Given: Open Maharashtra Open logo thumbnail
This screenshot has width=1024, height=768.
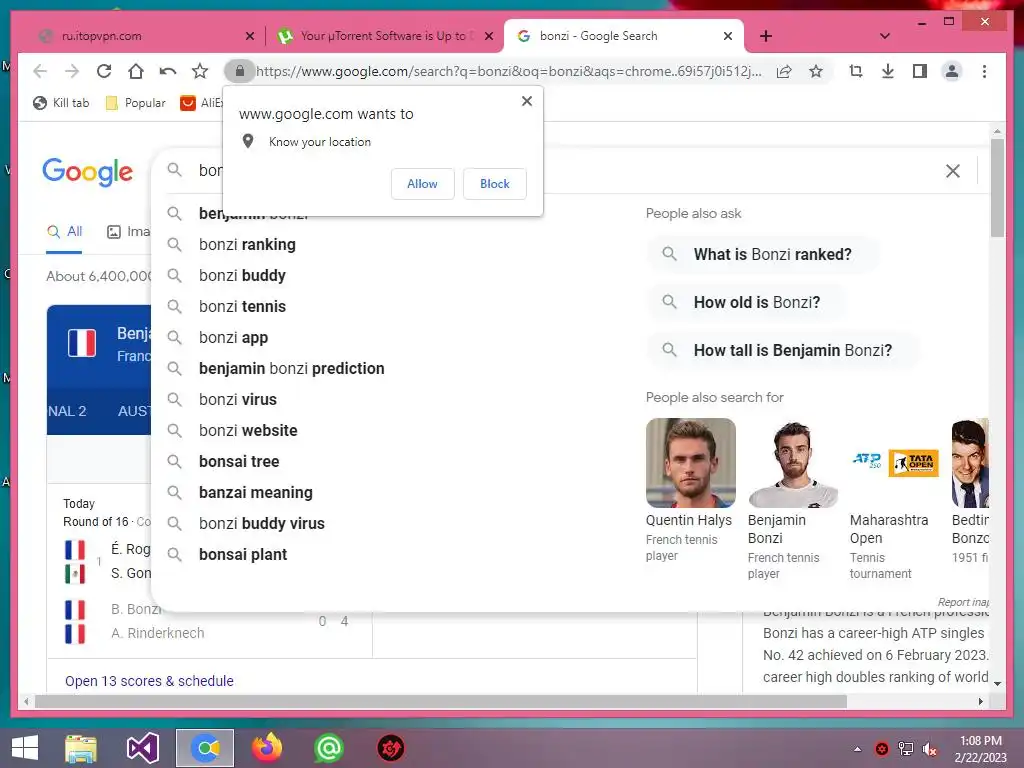Looking at the screenshot, I should tap(894, 463).
